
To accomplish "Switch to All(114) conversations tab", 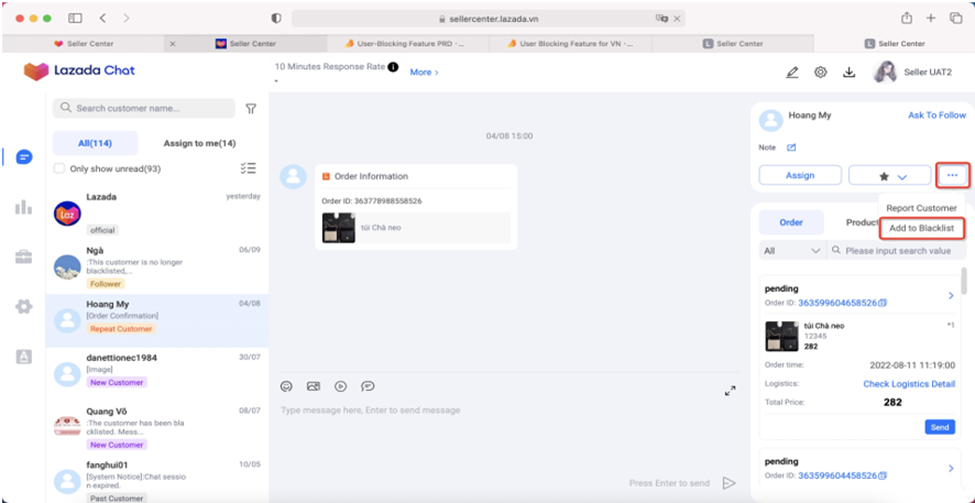I will tap(95, 143).
